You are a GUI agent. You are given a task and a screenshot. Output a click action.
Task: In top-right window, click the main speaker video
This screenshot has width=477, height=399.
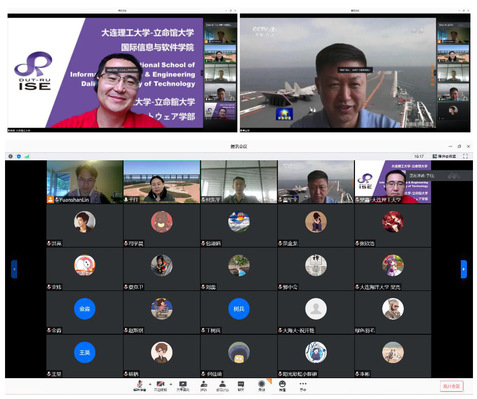click(338, 73)
